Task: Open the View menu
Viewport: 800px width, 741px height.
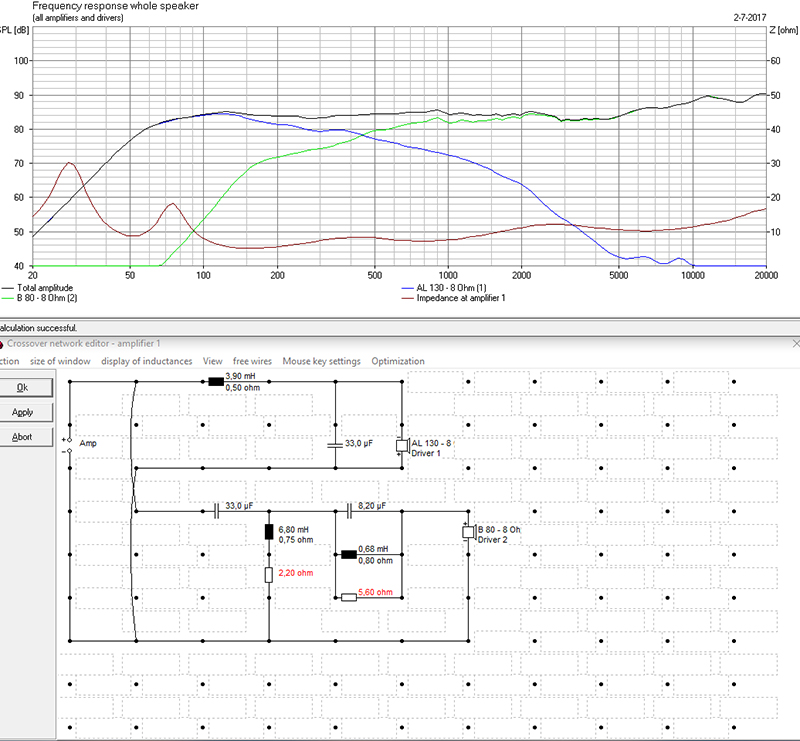Action: 213,361
